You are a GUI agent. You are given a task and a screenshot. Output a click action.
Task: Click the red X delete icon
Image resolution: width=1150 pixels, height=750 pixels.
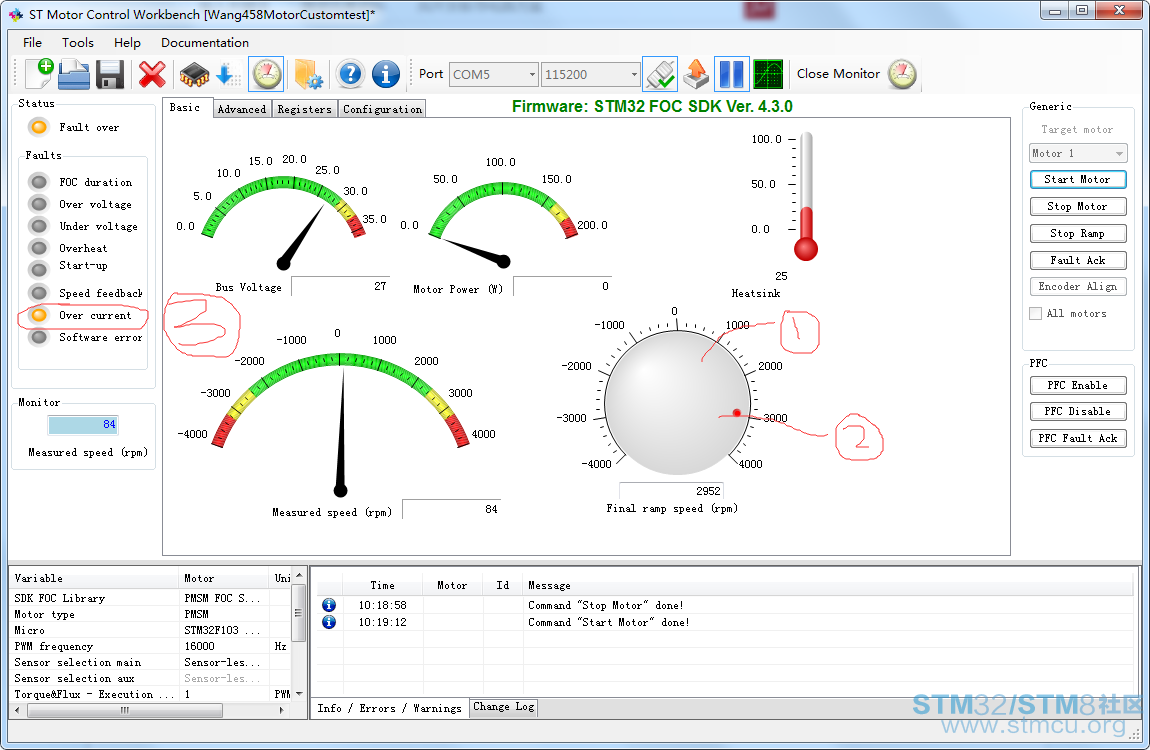(x=152, y=75)
